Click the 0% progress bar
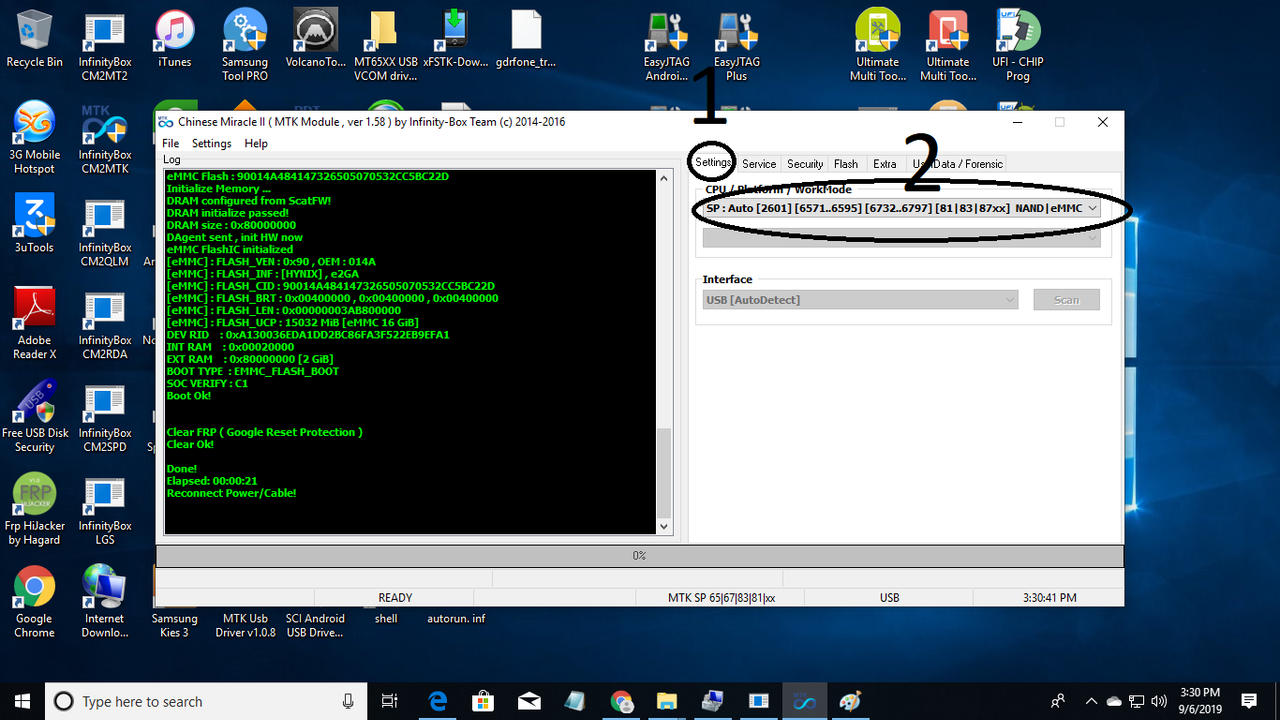 (x=640, y=555)
